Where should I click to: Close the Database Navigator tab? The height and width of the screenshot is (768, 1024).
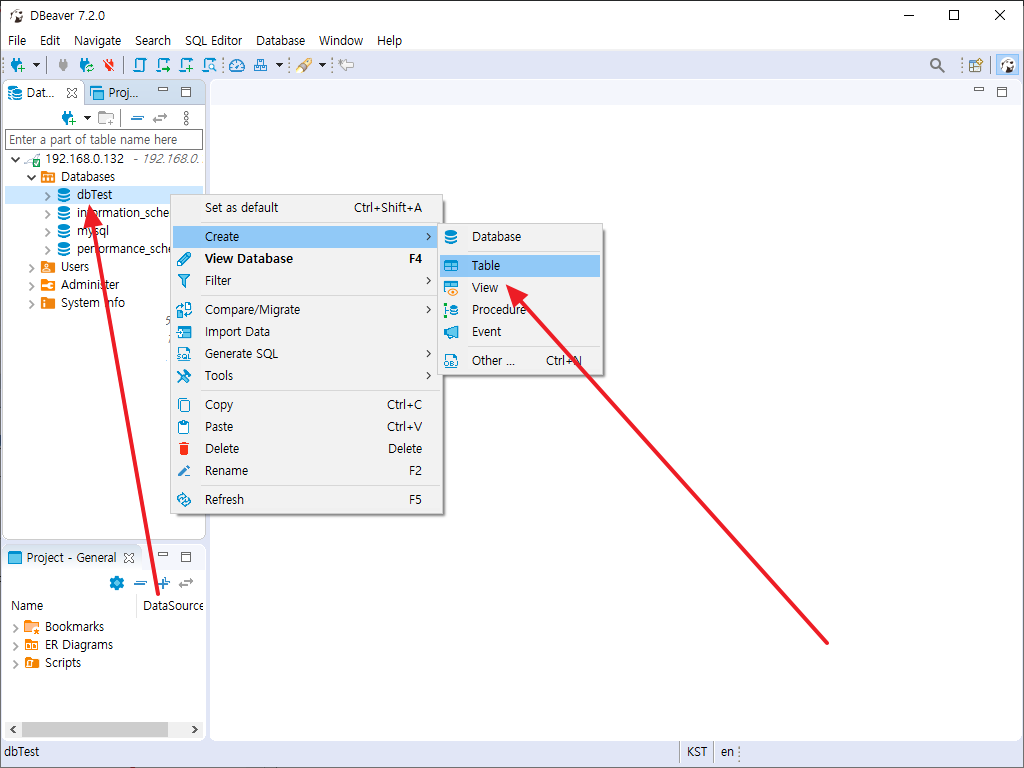(72, 93)
